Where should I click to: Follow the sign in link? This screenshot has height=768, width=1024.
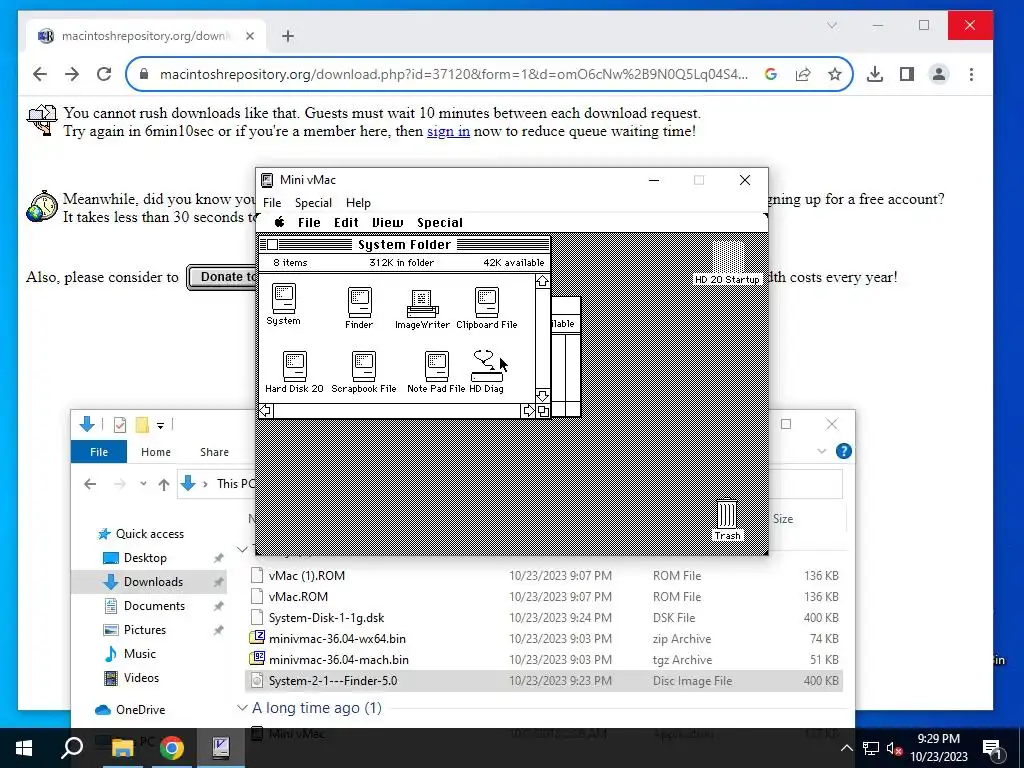[x=448, y=131]
